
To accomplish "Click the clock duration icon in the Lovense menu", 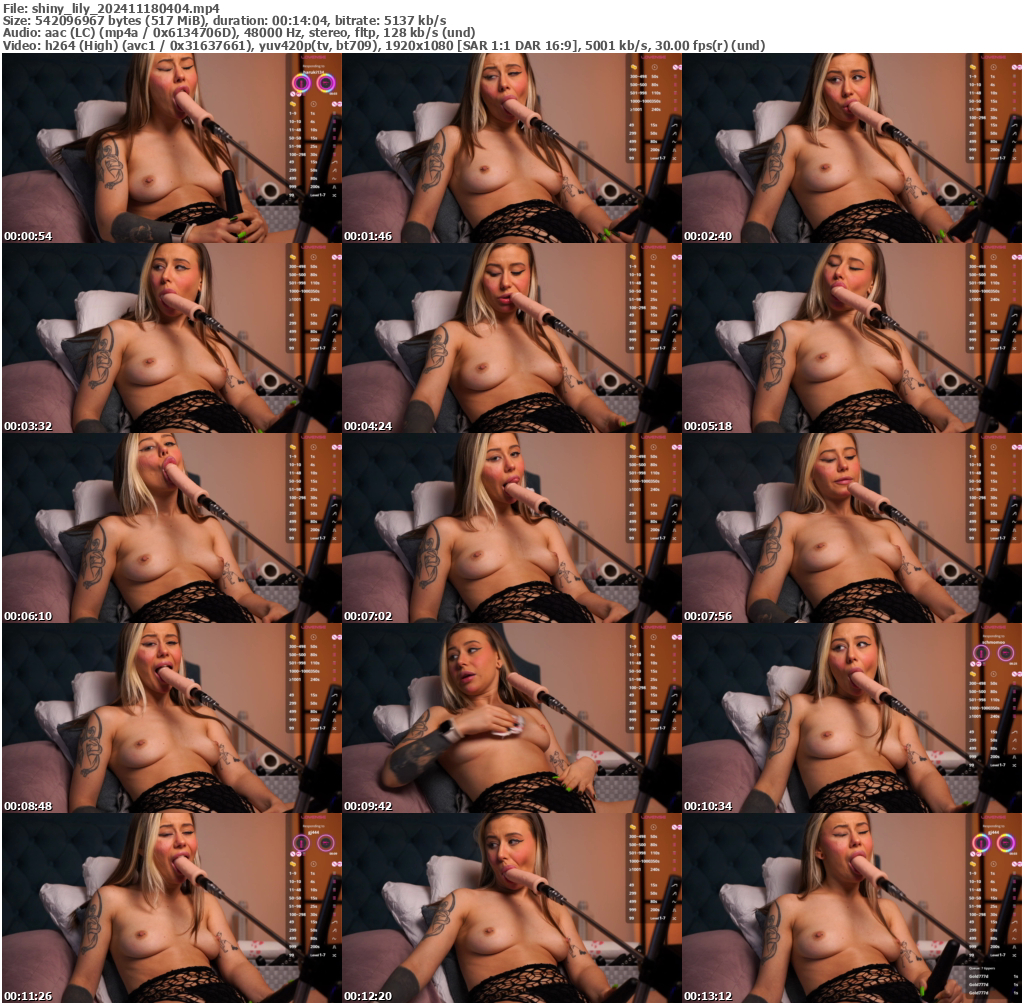I will [994, 864].
